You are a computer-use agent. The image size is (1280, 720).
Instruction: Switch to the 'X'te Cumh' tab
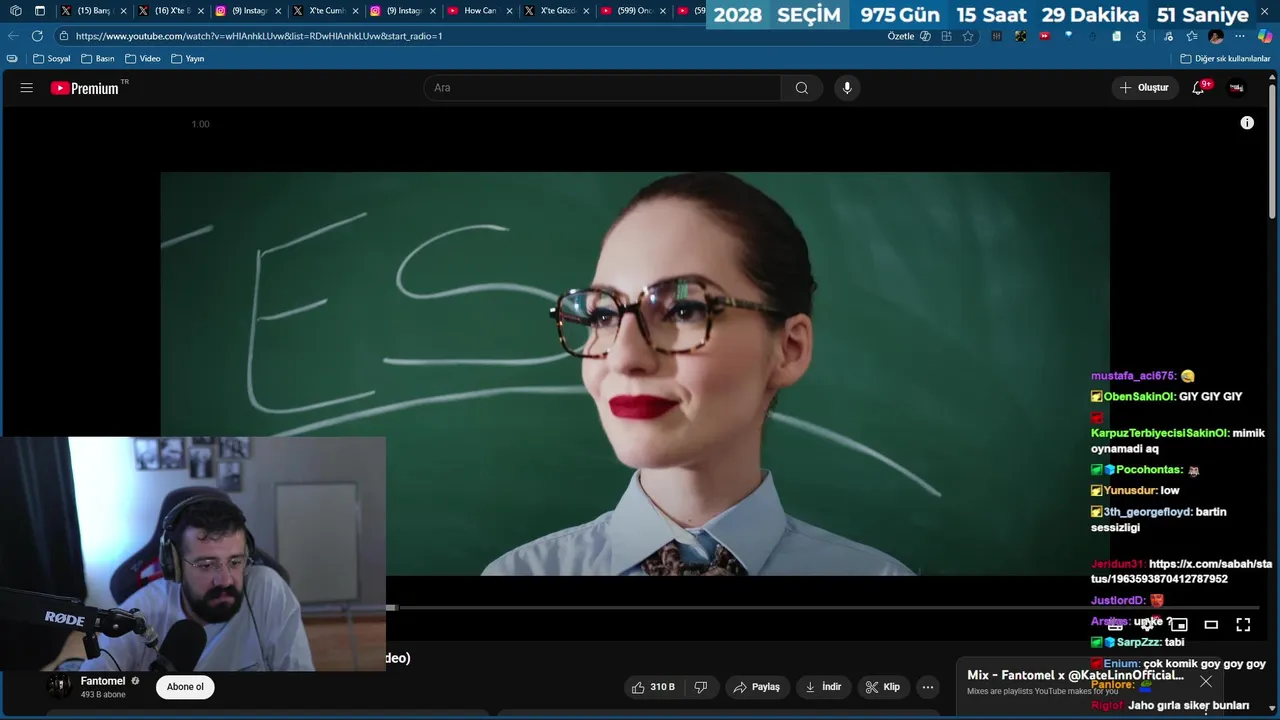point(326,11)
